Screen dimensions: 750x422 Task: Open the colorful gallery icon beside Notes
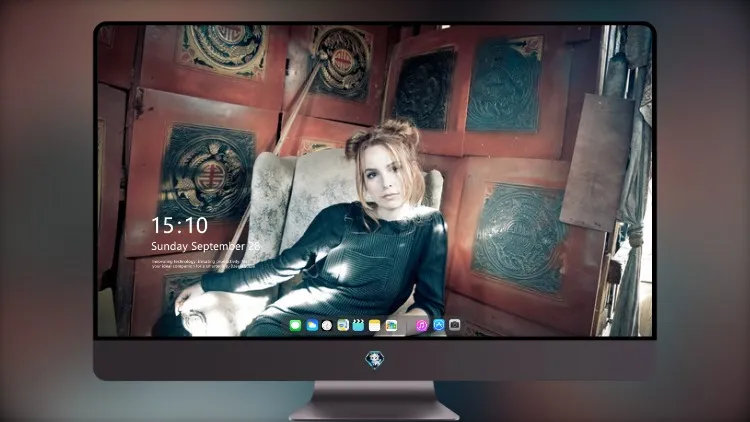(391, 325)
